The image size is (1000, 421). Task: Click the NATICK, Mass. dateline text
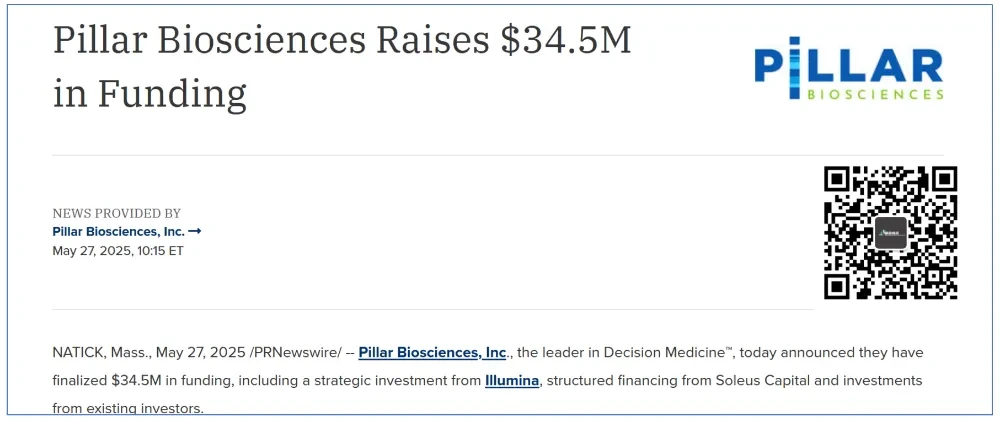(101, 353)
